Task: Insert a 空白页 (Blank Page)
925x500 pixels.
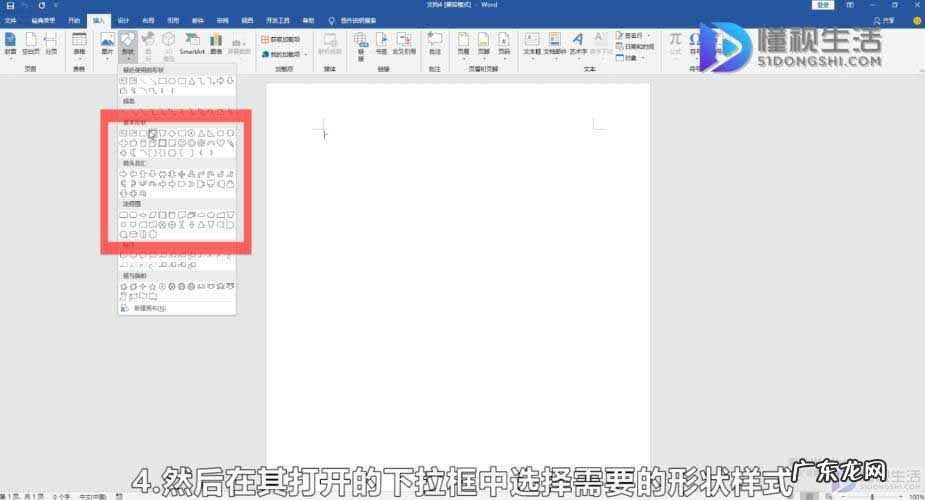Action: point(31,44)
